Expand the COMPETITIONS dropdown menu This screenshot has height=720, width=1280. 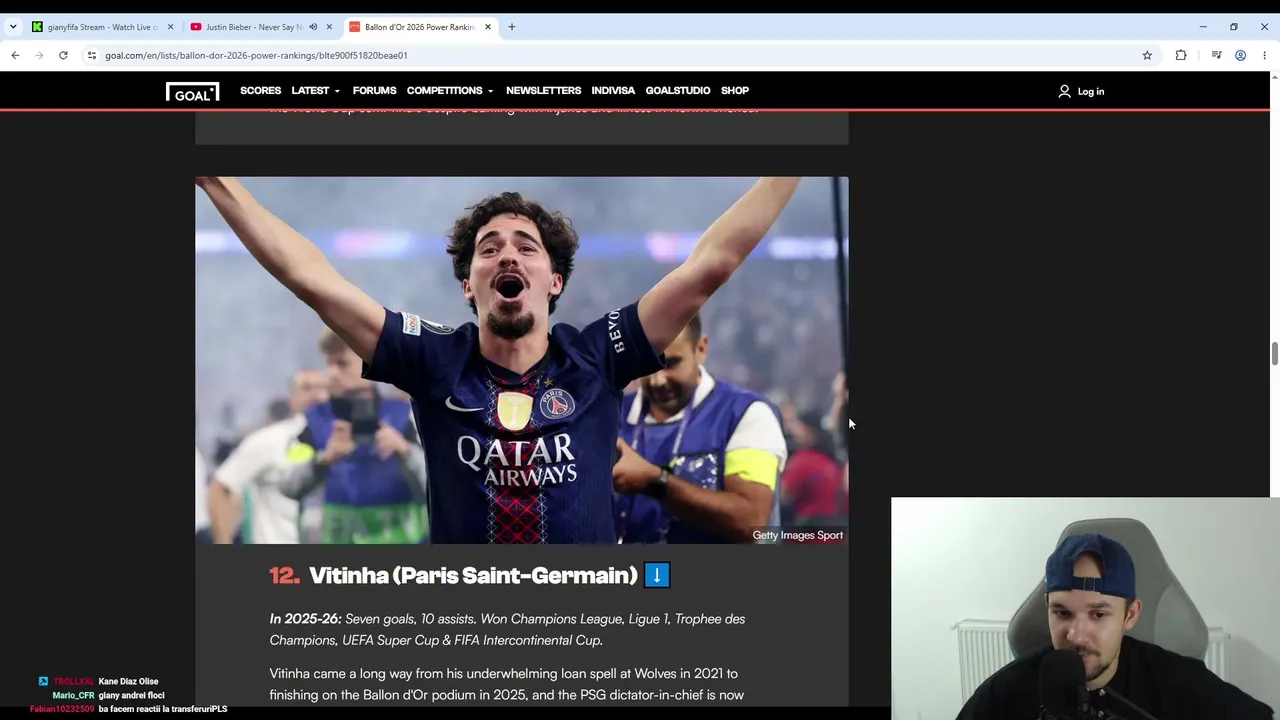point(451,91)
